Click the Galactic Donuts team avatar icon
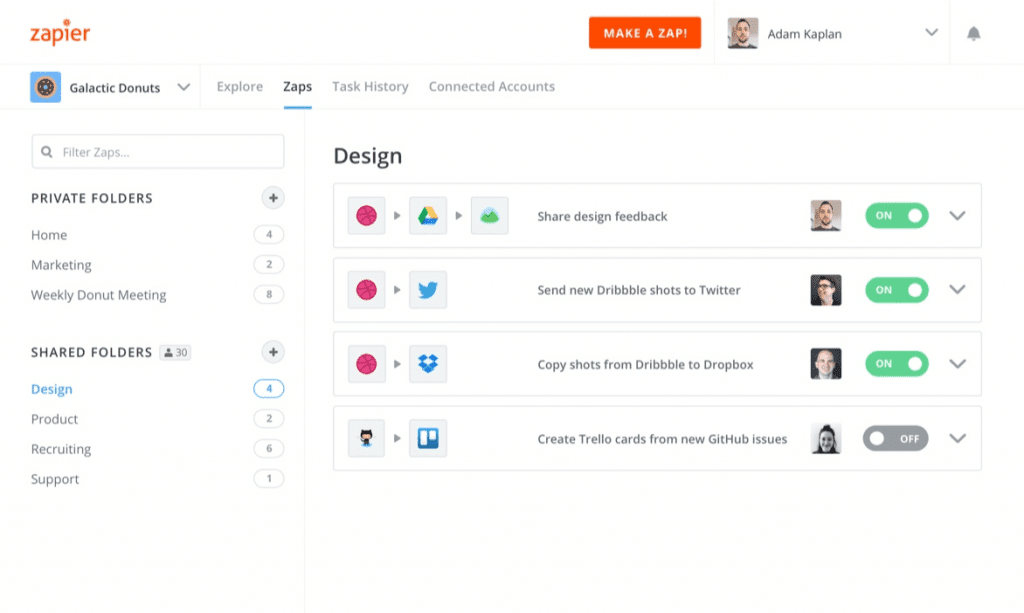This screenshot has width=1024, height=613. tap(45, 87)
